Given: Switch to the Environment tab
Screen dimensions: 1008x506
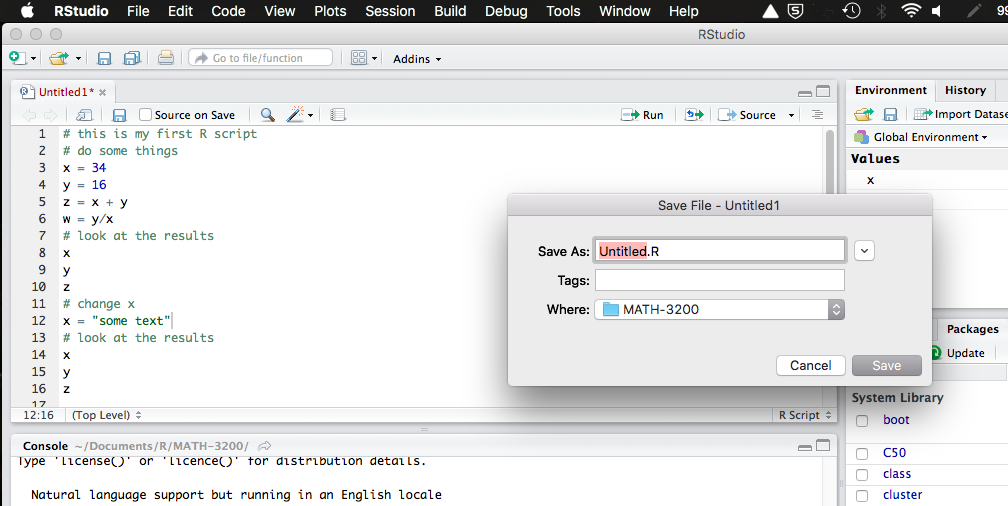Looking at the screenshot, I should [x=890, y=90].
